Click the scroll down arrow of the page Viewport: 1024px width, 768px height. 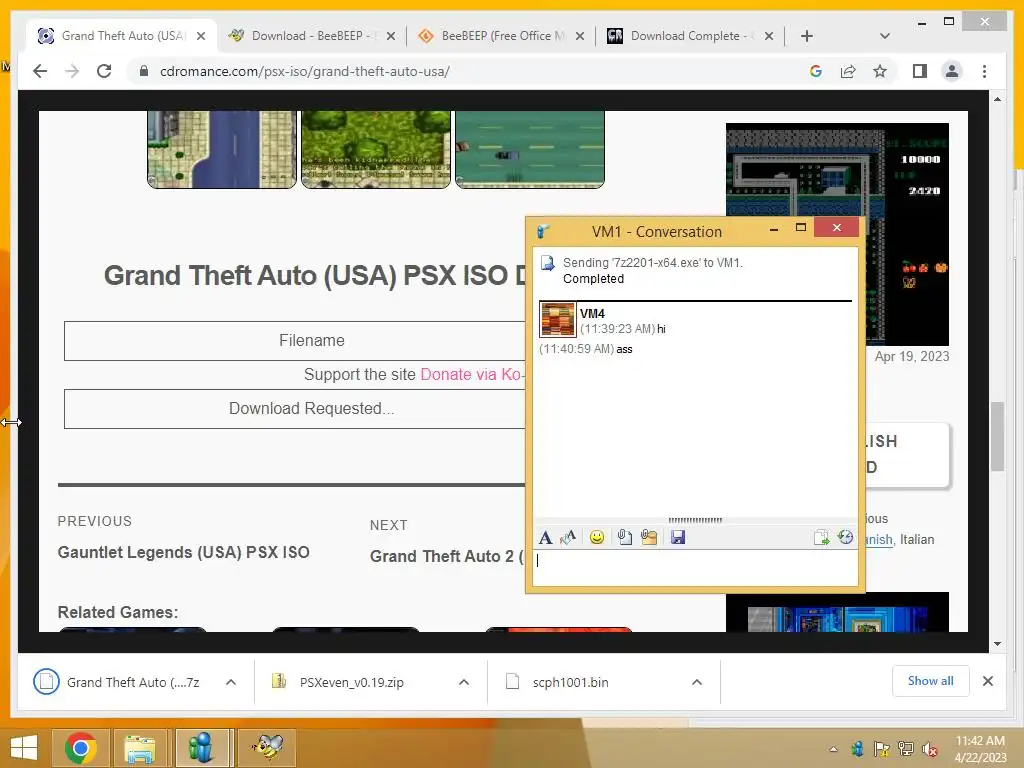997,644
